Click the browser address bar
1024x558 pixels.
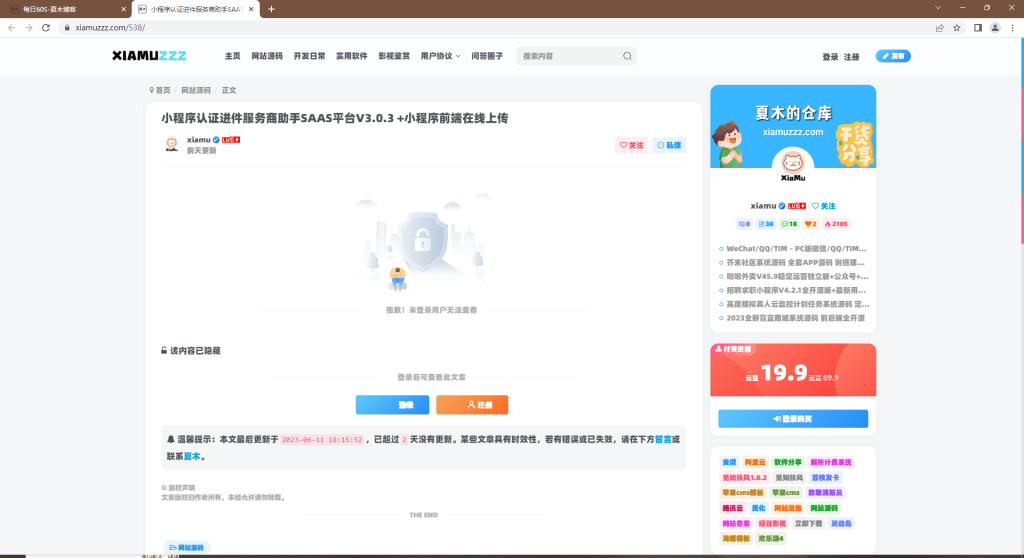(496, 27)
